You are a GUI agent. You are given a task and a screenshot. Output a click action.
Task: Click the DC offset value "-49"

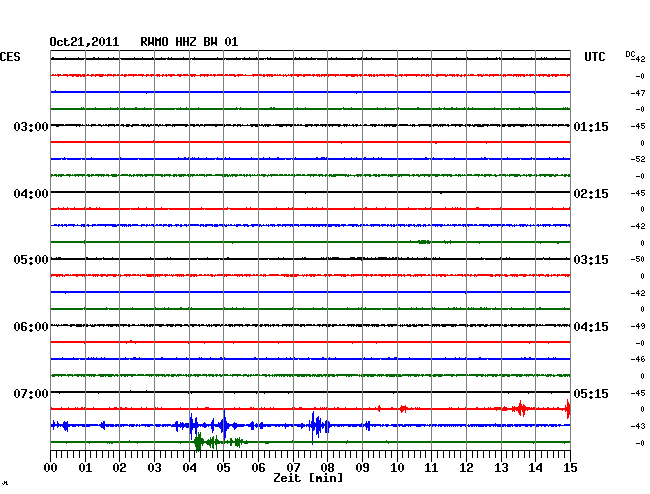638,326
